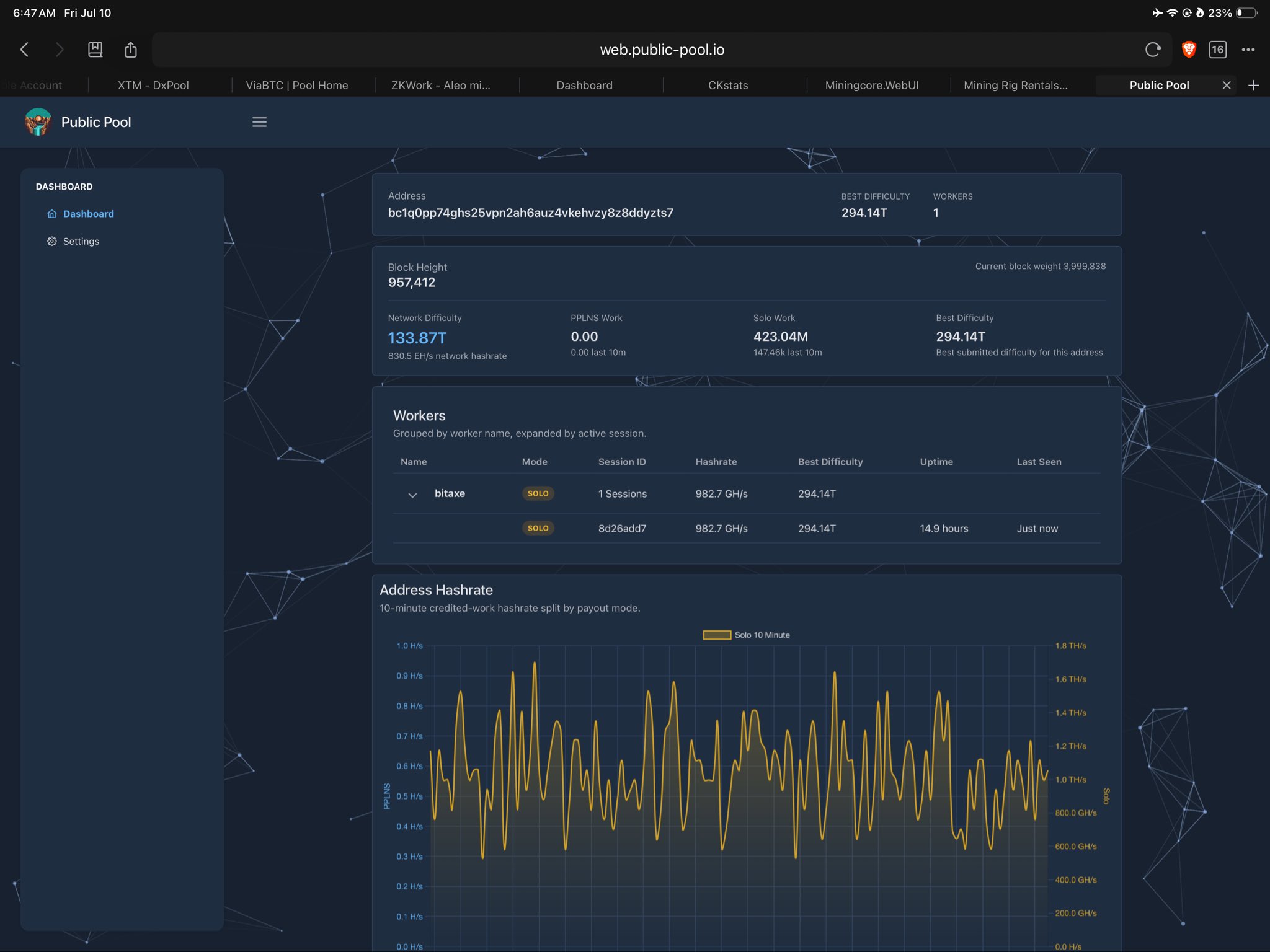Click the session ID 8d26add7
The width and height of the screenshot is (1270, 952).
(622, 529)
